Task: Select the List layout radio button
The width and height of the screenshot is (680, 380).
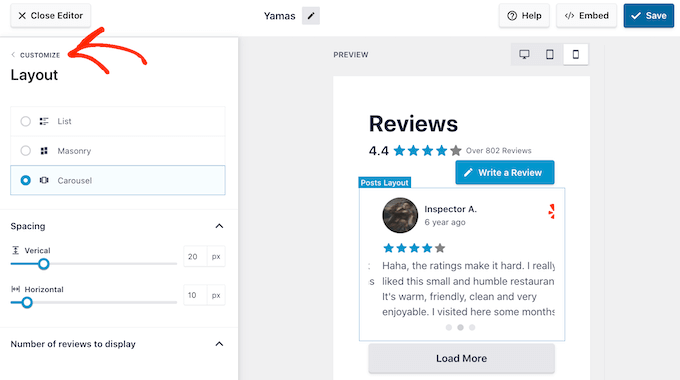Action: (x=26, y=121)
